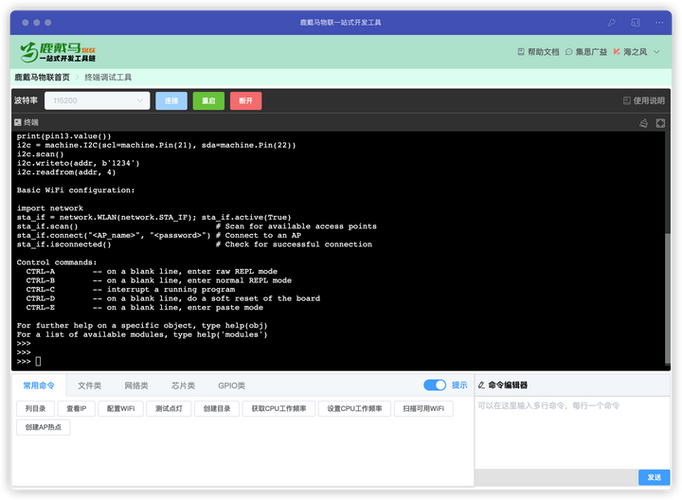Open 帮助文档 help docs link
Screen dimensions: 682x500
(x=538, y=52)
